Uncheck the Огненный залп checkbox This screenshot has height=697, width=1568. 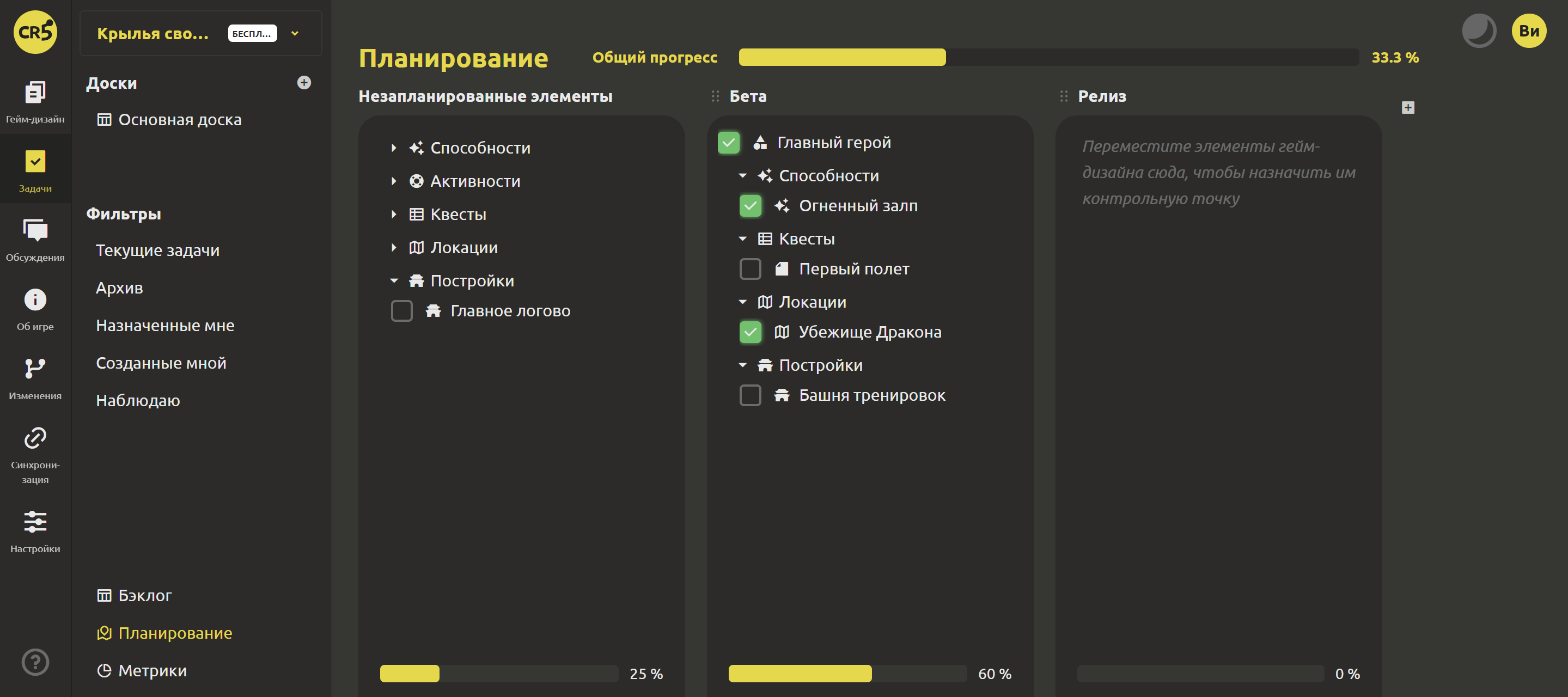751,206
